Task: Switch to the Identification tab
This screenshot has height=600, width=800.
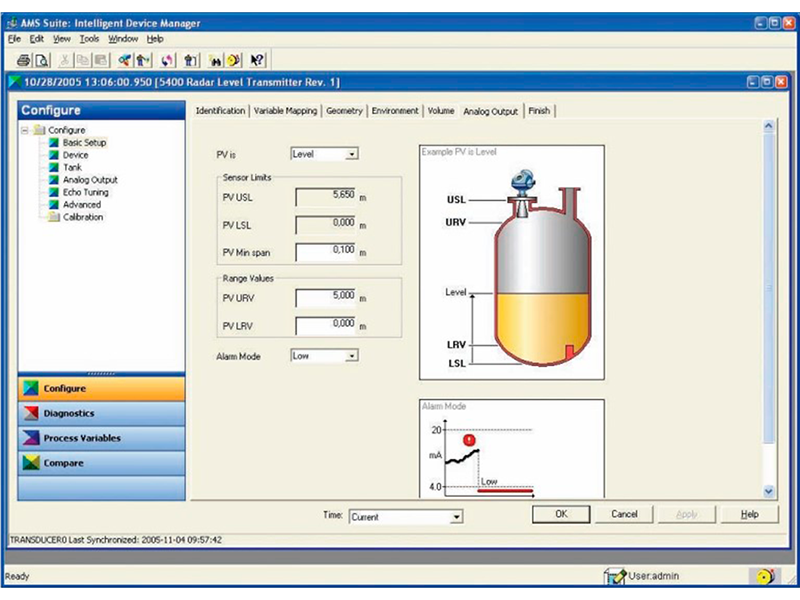Action: pyautogui.click(x=220, y=111)
